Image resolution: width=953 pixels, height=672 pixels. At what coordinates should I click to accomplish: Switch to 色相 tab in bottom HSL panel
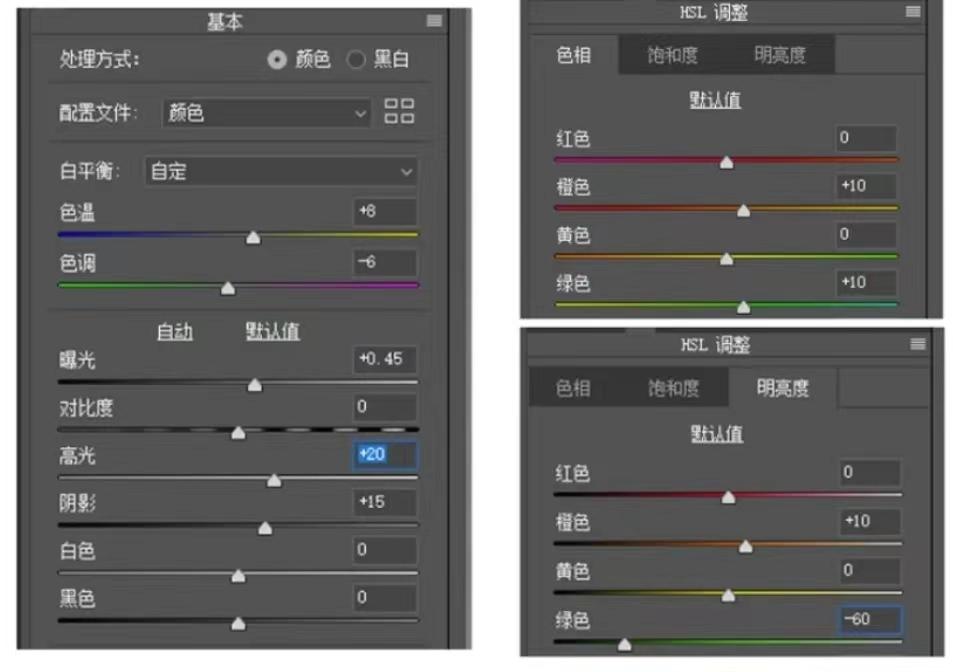click(573, 388)
